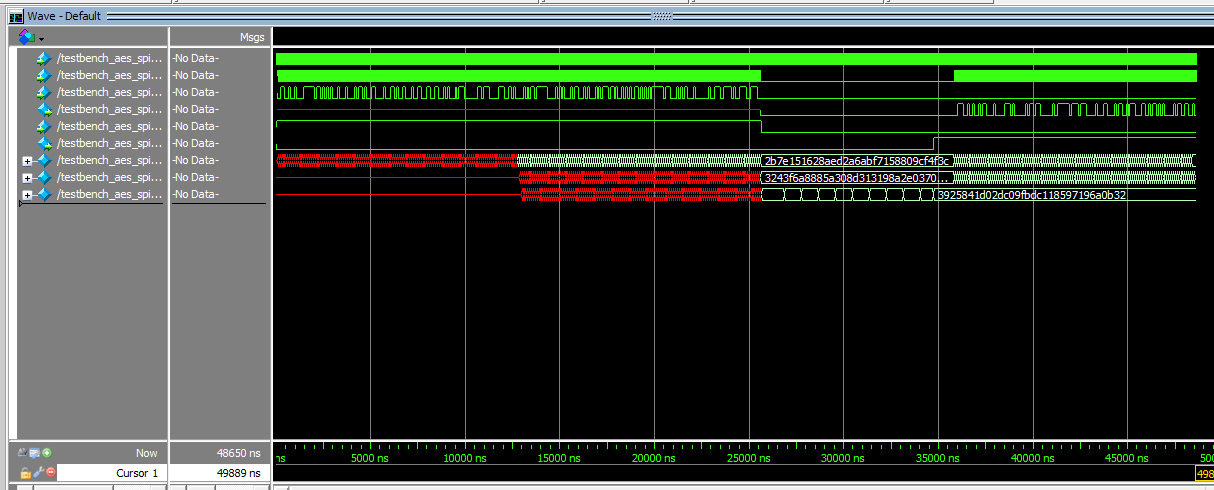
Task: Click waveform value 3925841d02dc09fbdc118597196a0b32
Action: click(1032, 195)
